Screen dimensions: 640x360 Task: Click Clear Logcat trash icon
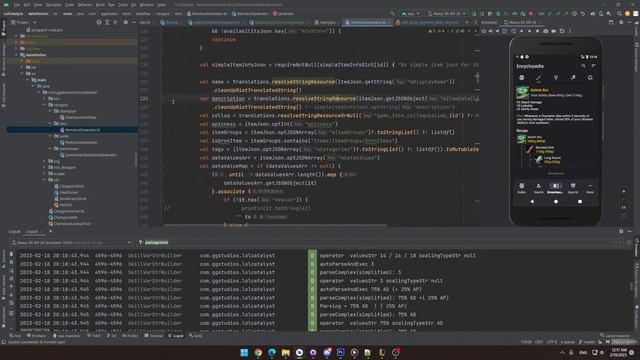pyautogui.click(x=11, y=254)
